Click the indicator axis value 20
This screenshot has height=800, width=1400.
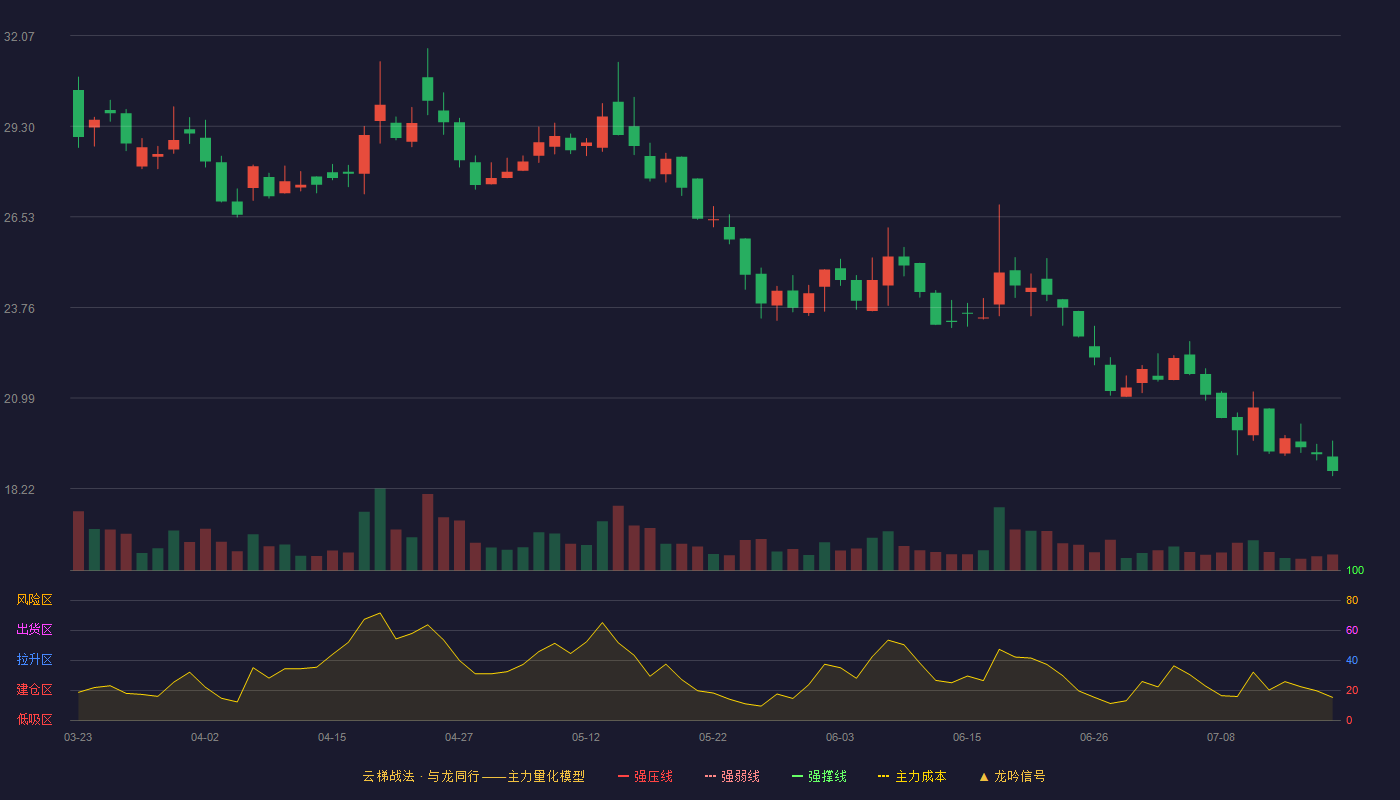point(1352,690)
